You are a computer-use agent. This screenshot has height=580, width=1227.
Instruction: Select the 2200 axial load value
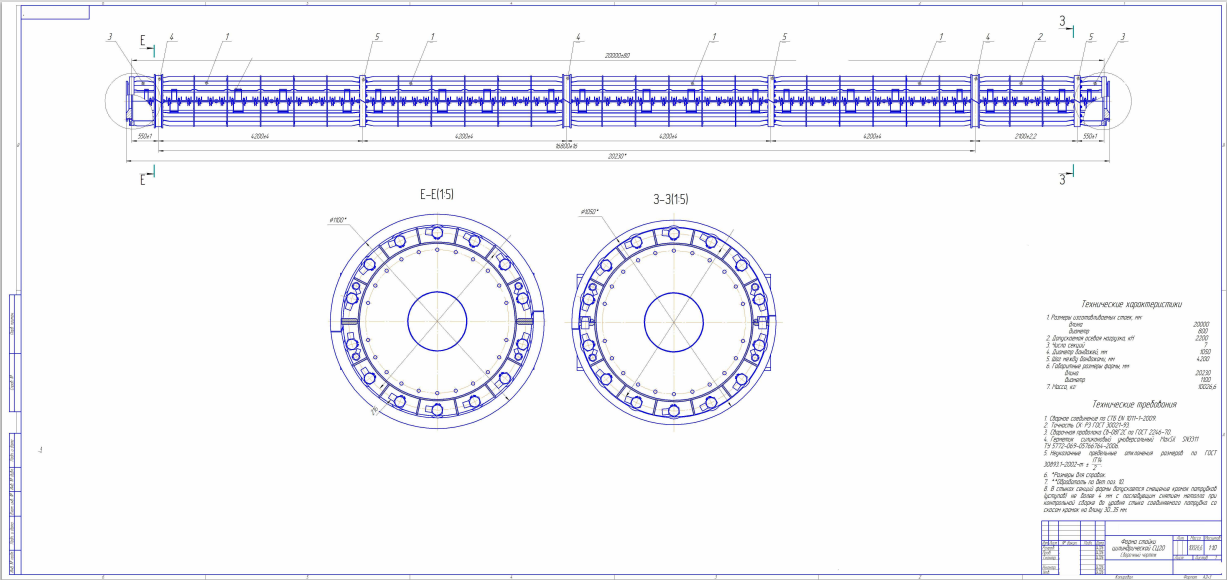1203,339
